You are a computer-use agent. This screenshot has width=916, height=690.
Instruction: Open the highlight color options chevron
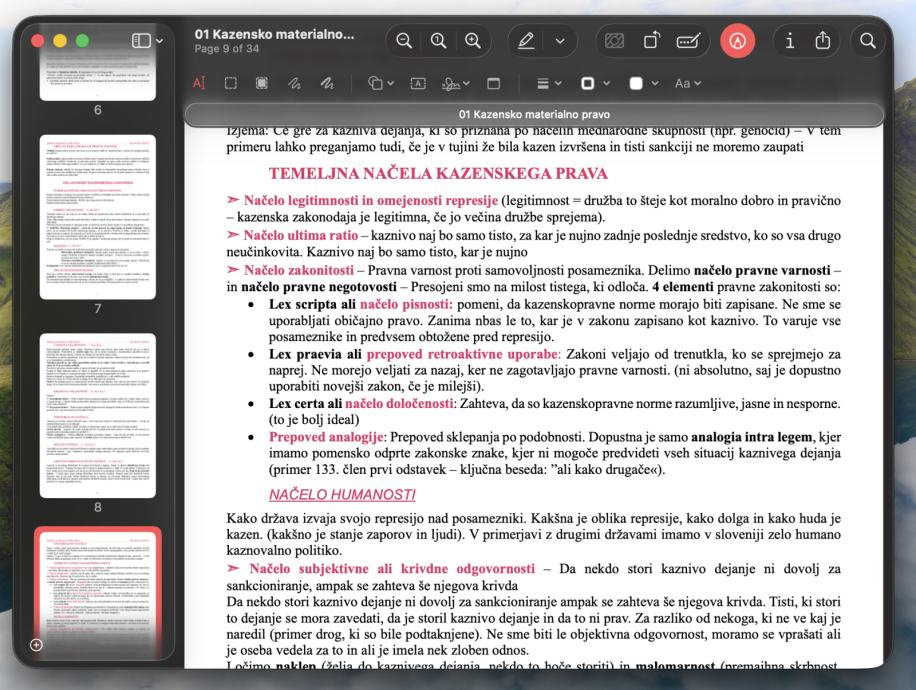click(560, 41)
